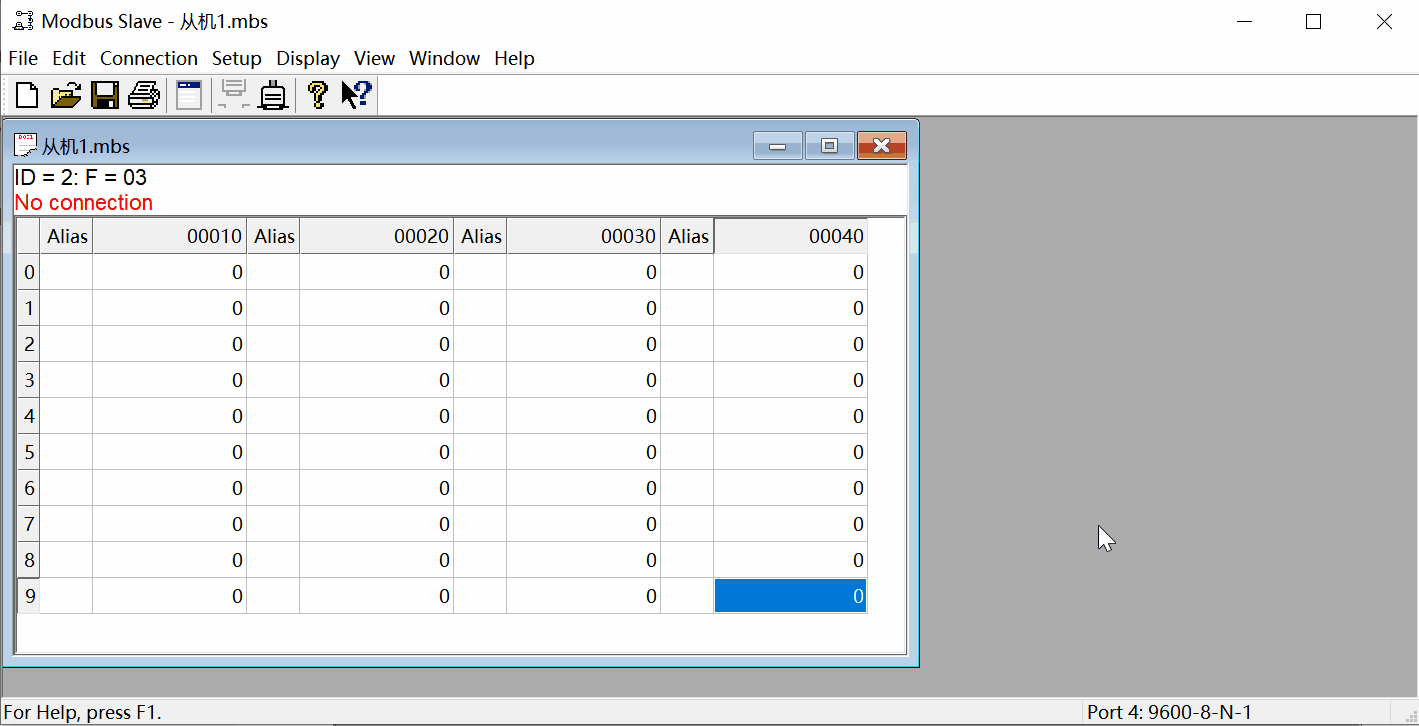Click the Alias header left of 00040
This screenshot has height=726, width=1419.
(687, 236)
